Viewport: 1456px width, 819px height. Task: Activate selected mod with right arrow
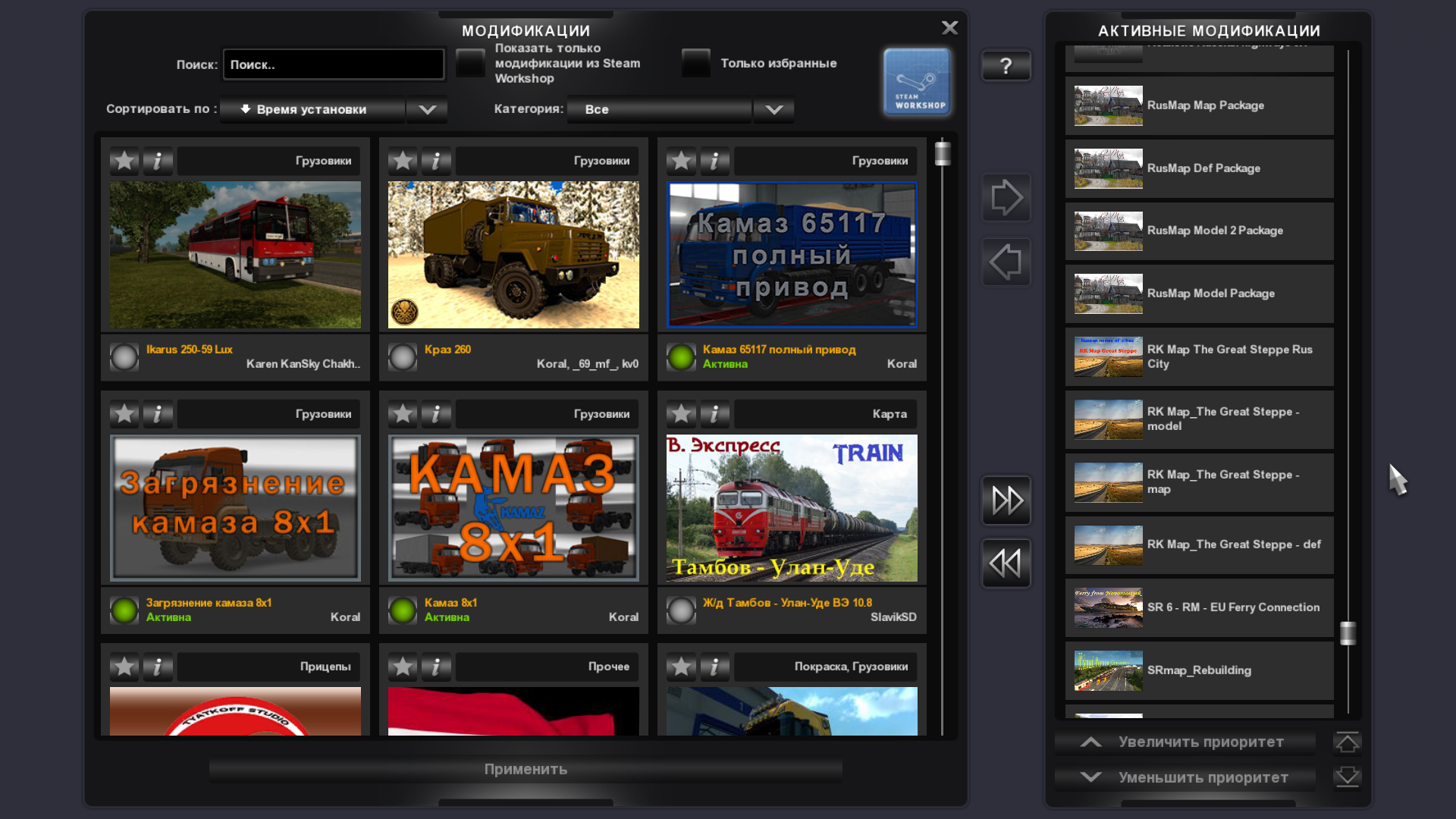[x=1006, y=197]
